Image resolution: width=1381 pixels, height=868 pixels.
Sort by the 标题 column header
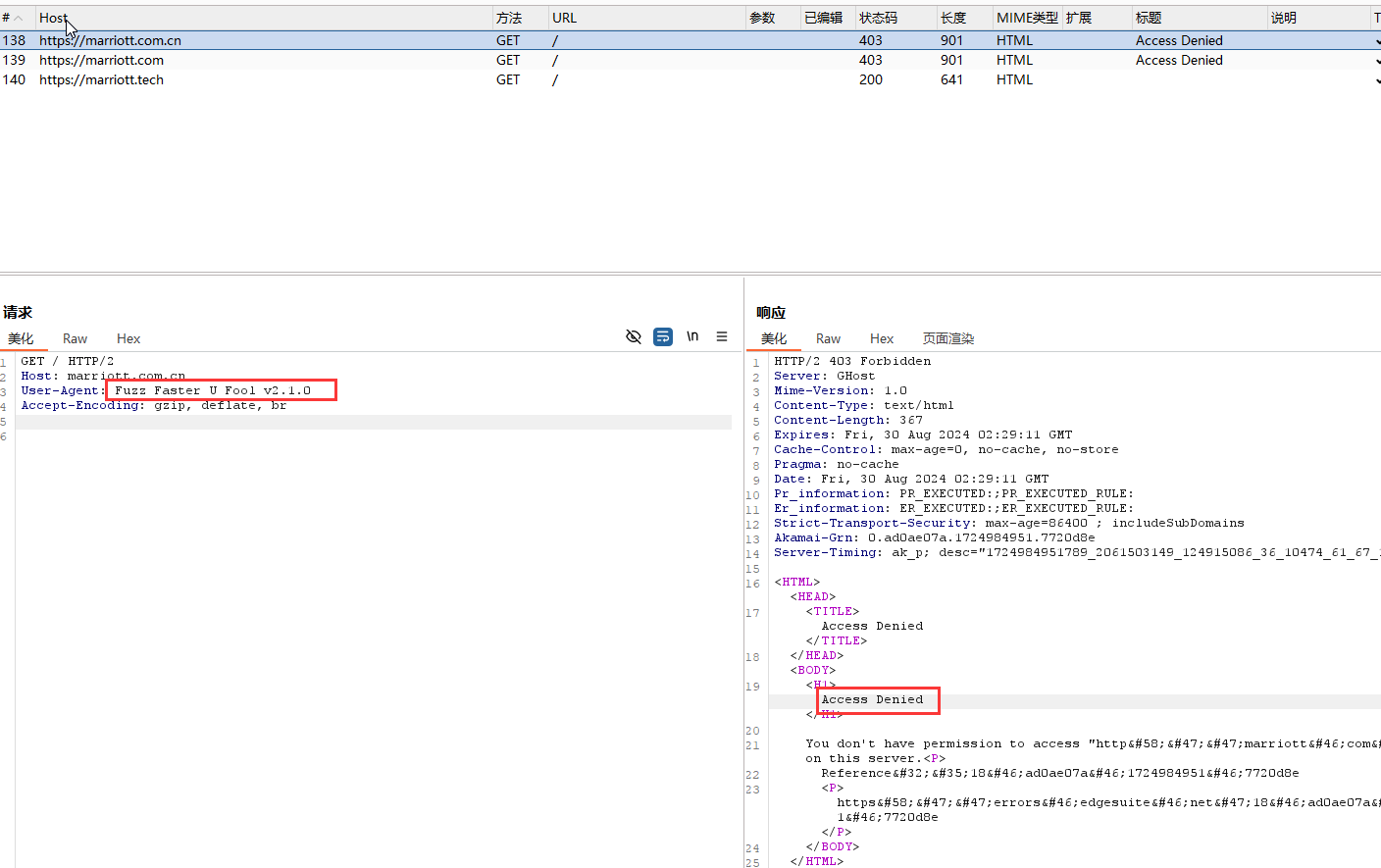(x=1199, y=18)
